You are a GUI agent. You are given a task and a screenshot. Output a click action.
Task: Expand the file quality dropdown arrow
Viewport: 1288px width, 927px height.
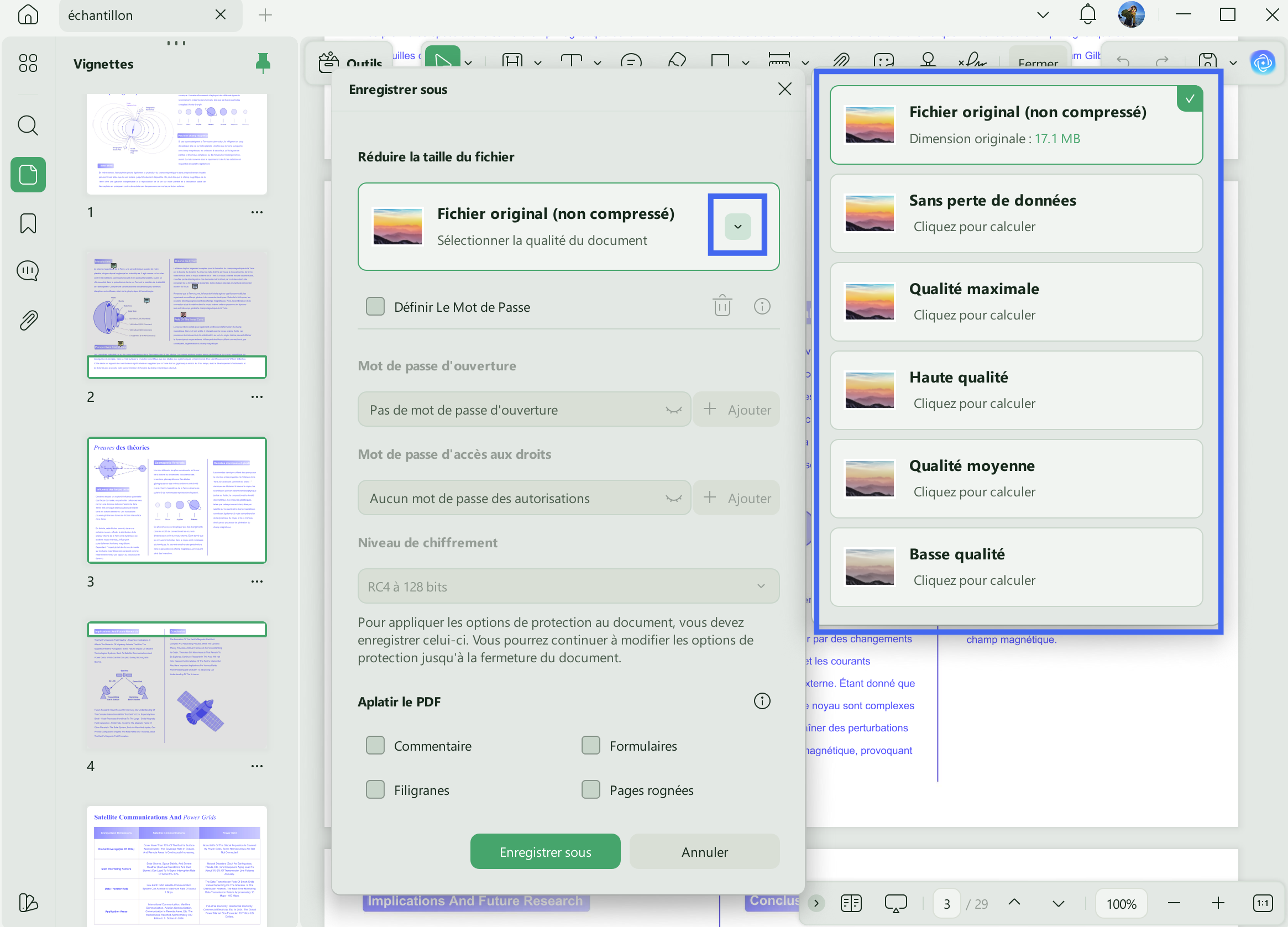pos(737,226)
